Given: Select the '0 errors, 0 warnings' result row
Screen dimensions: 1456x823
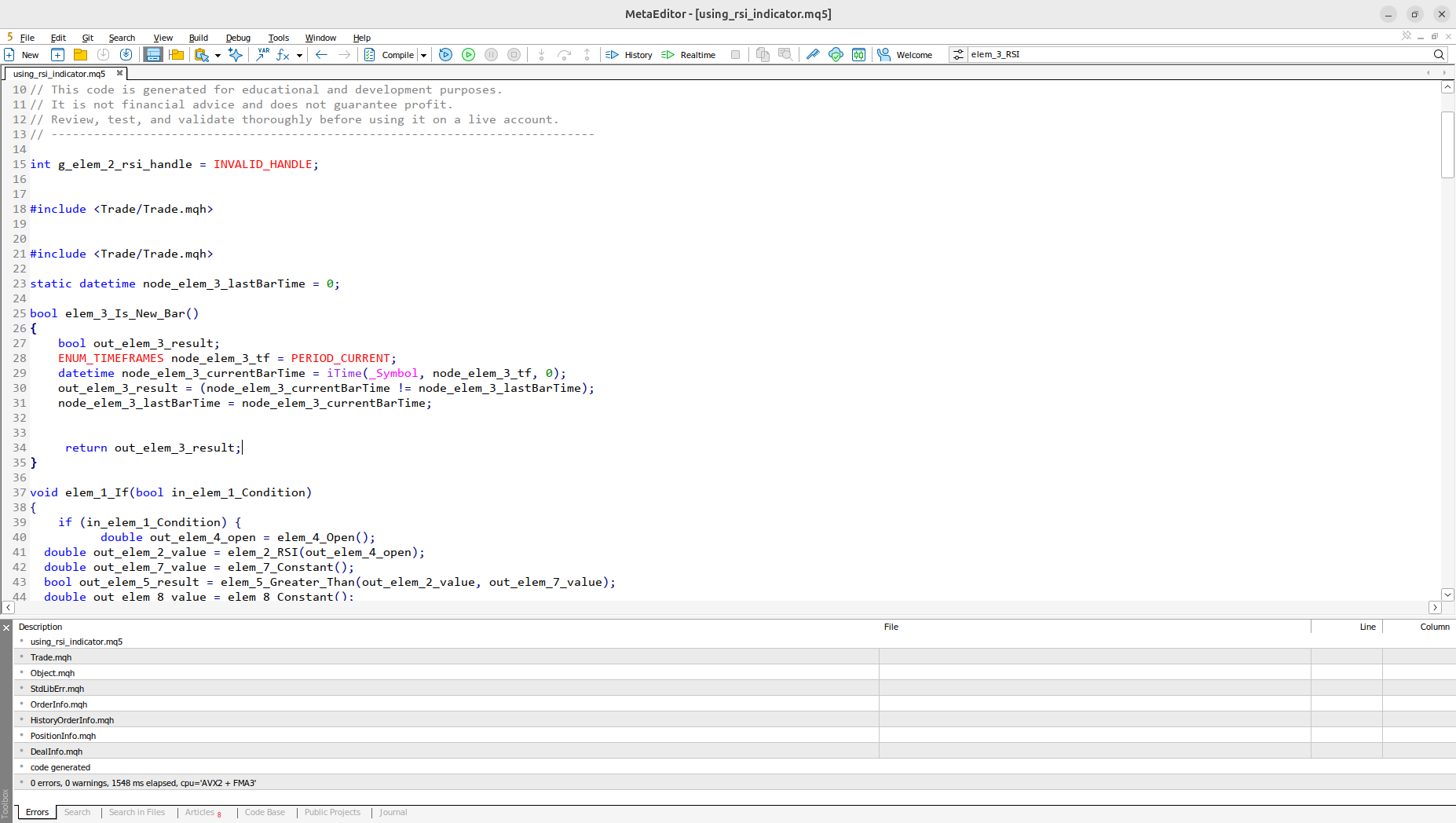Looking at the screenshot, I should pos(734,783).
